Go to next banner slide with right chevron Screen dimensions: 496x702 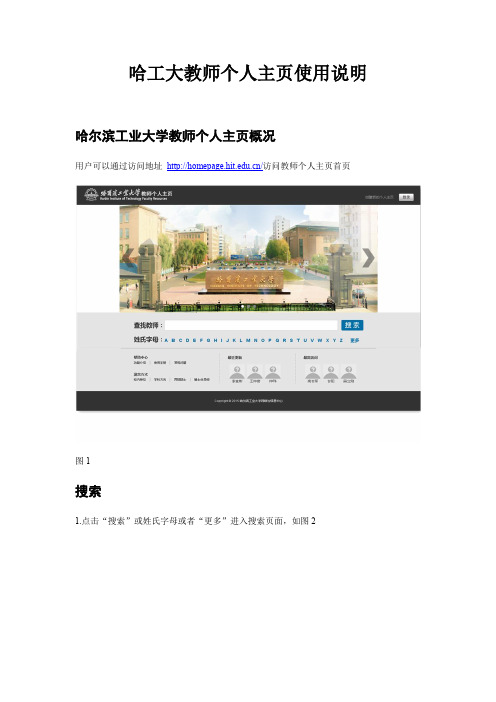click(x=368, y=257)
